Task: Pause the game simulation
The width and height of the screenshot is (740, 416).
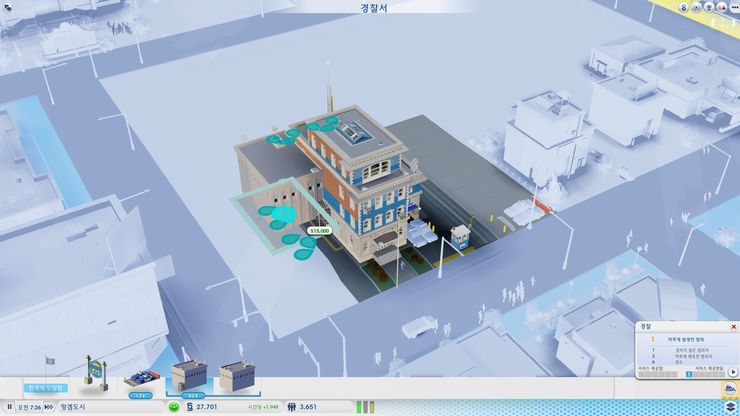Action: (9, 407)
